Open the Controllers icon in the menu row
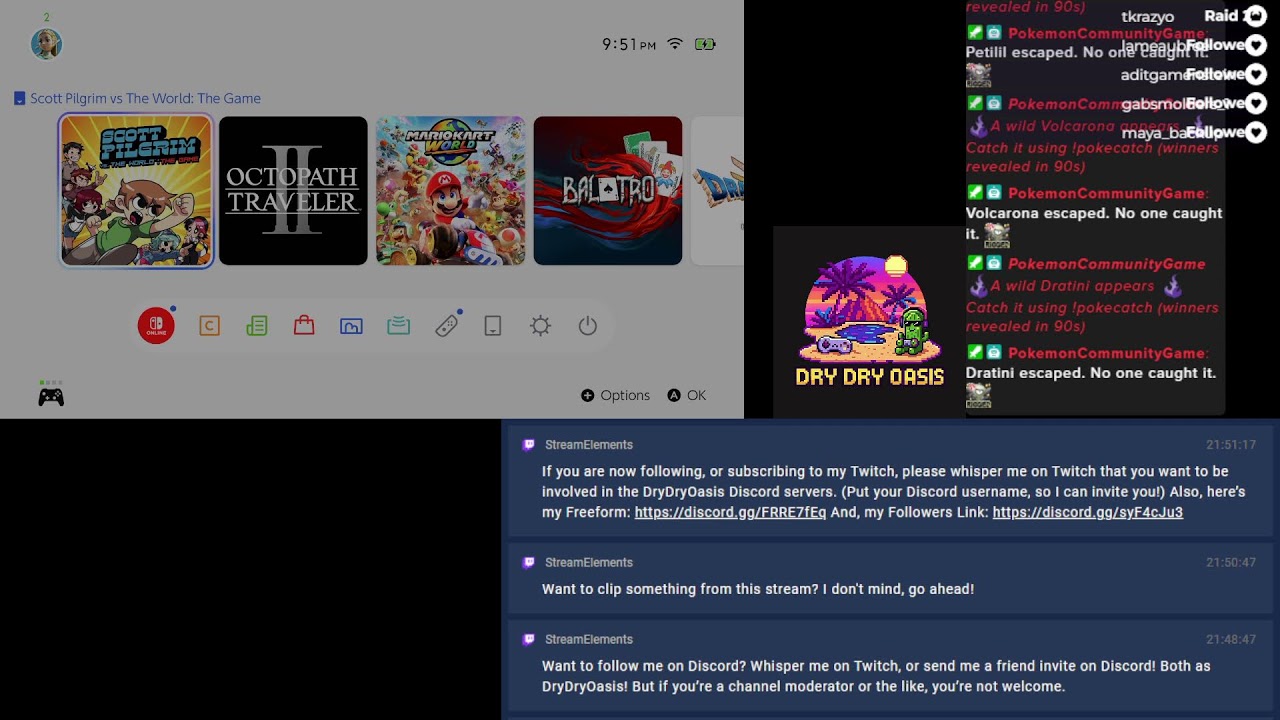This screenshot has height=720, width=1280. [447, 325]
